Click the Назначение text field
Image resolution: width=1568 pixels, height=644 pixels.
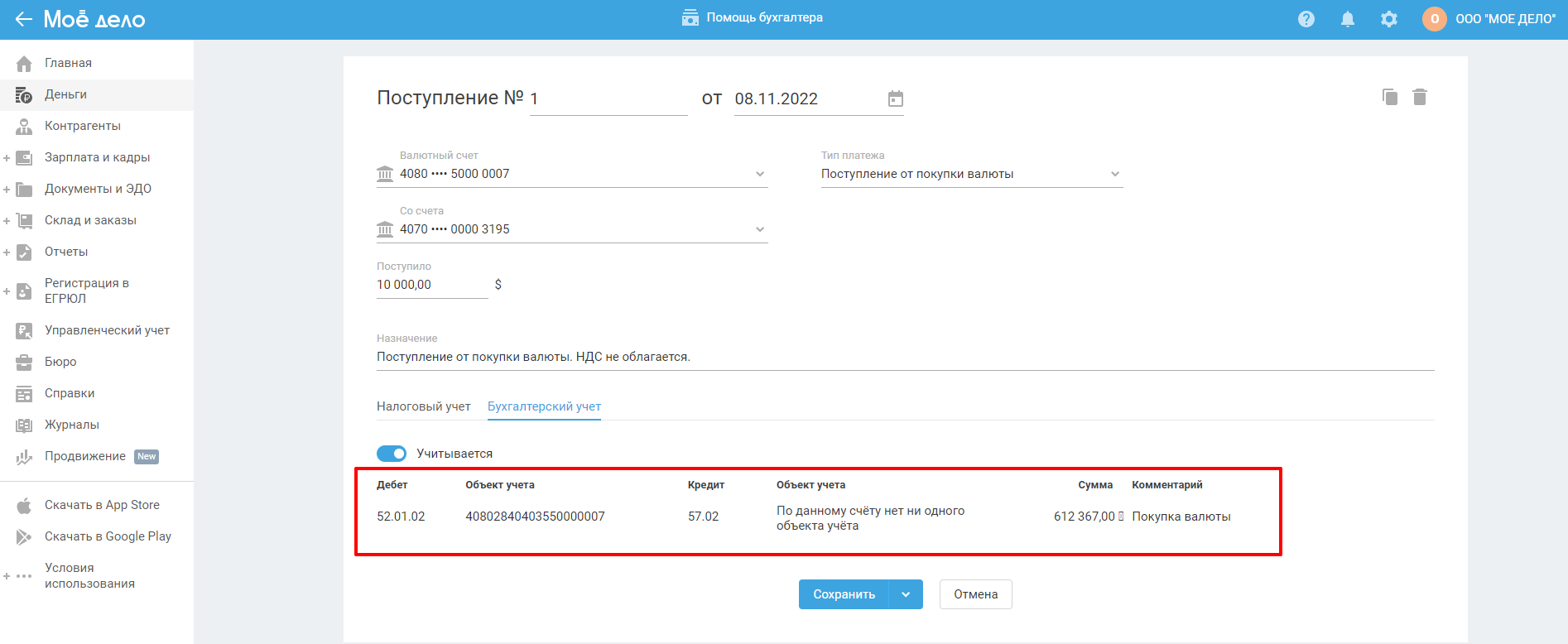905,357
